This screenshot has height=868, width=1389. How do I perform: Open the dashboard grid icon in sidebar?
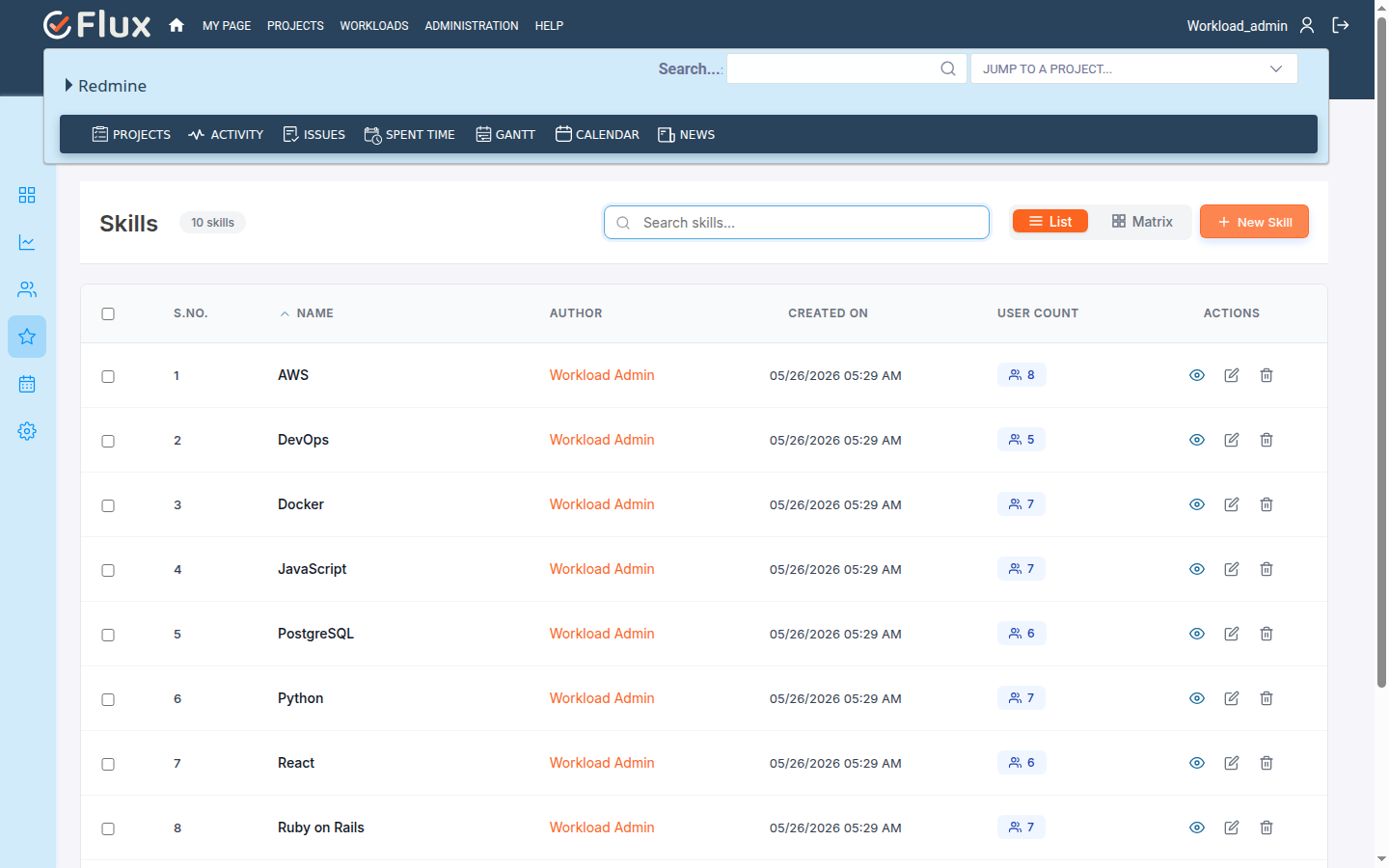(27, 195)
